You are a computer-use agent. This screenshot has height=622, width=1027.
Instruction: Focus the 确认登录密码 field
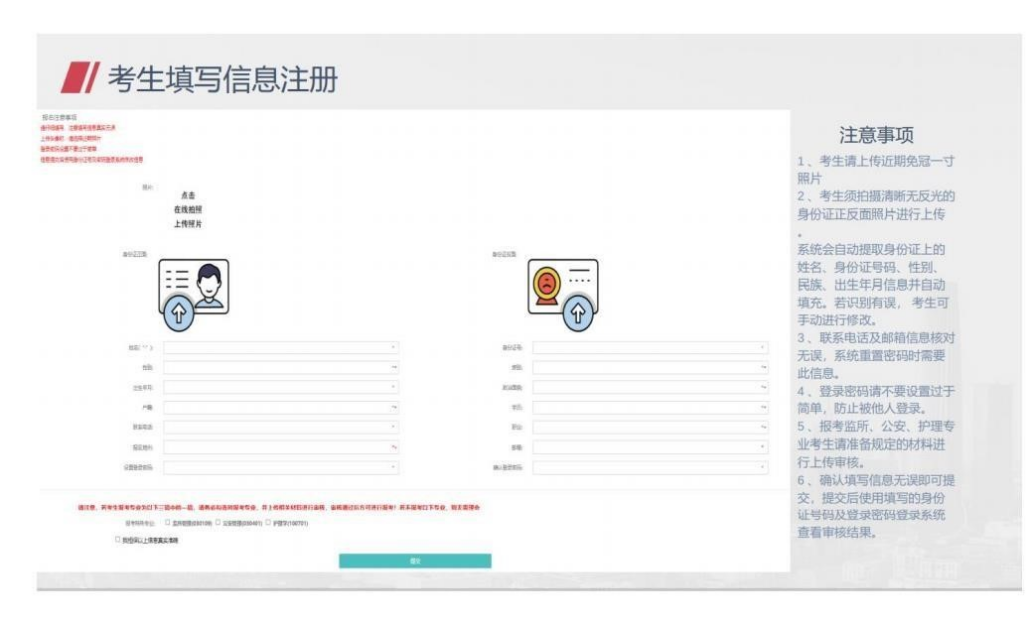click(650, 467)
